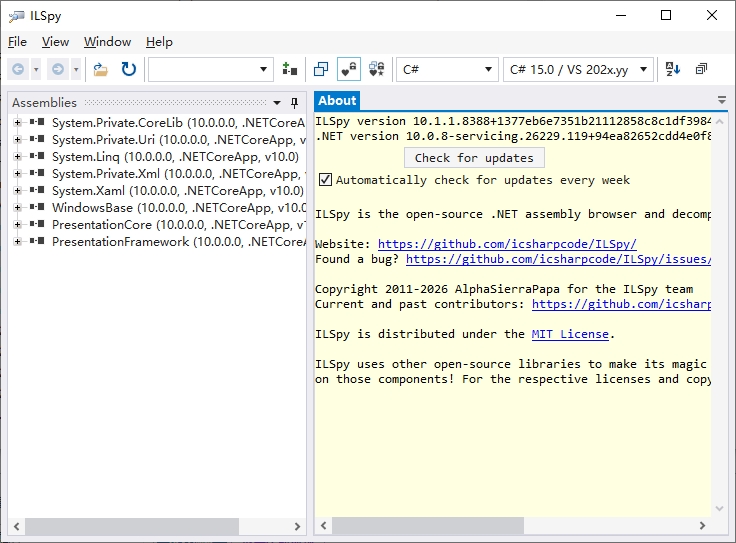This screenshot has width=736, height=543.
Task: Select the System.Linq tree row text
Action: pos(175,157)
